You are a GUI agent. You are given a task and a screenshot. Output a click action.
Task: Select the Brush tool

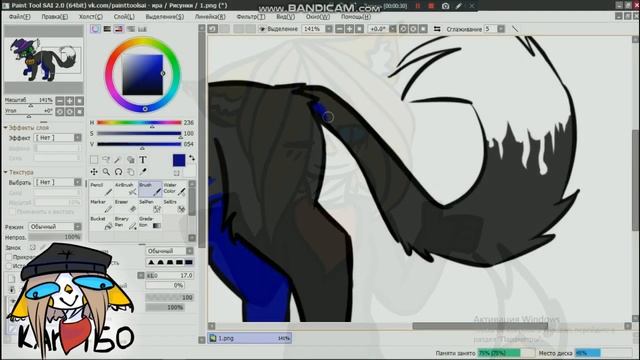tap(150, 189)
